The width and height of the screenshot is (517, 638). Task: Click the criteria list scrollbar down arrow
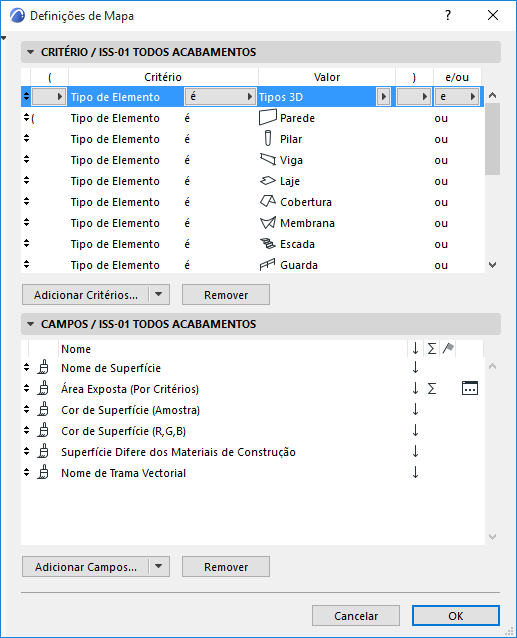point(492,265)
